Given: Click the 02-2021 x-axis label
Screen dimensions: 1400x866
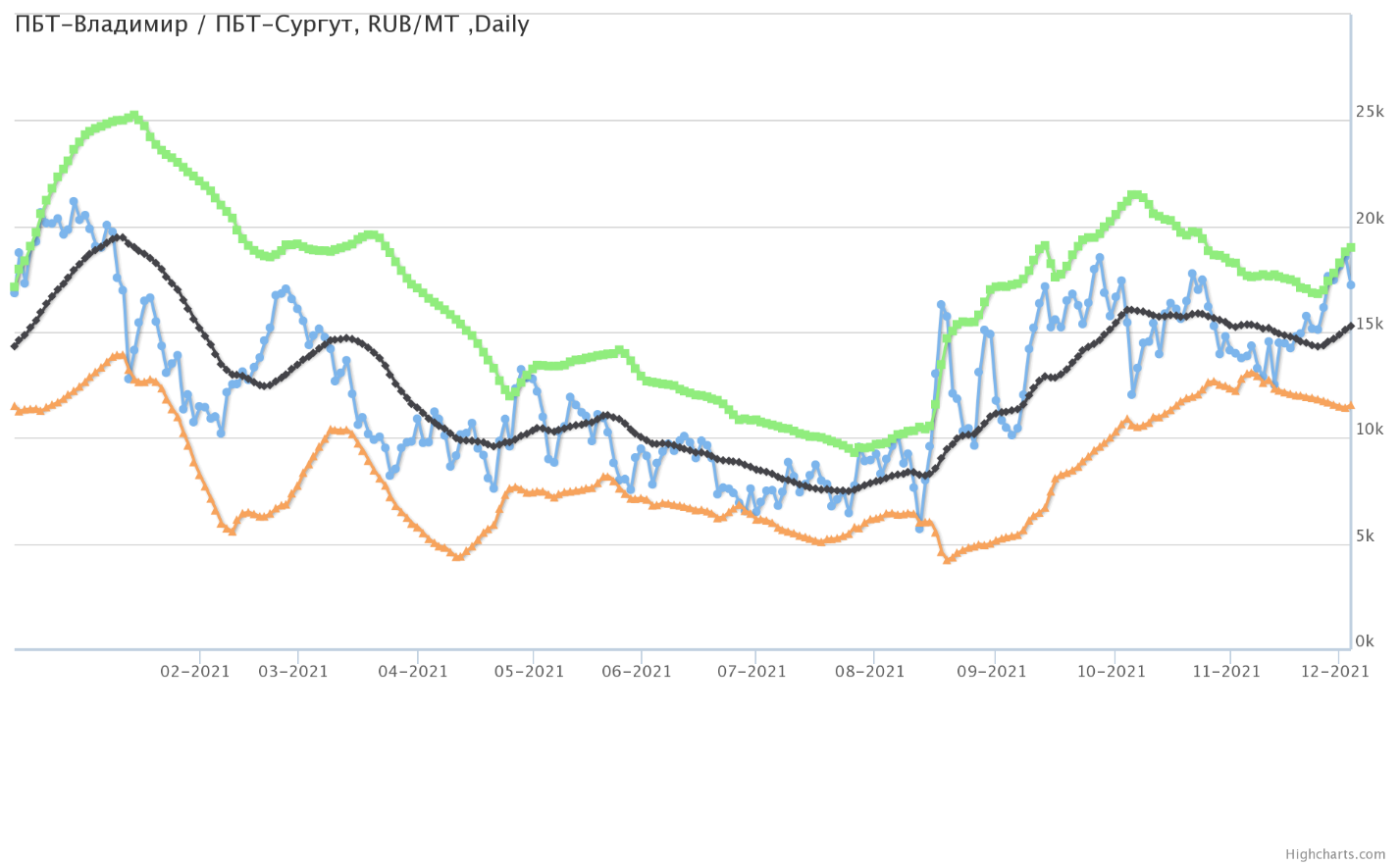Looking at the screenshot, I should 195,672.
